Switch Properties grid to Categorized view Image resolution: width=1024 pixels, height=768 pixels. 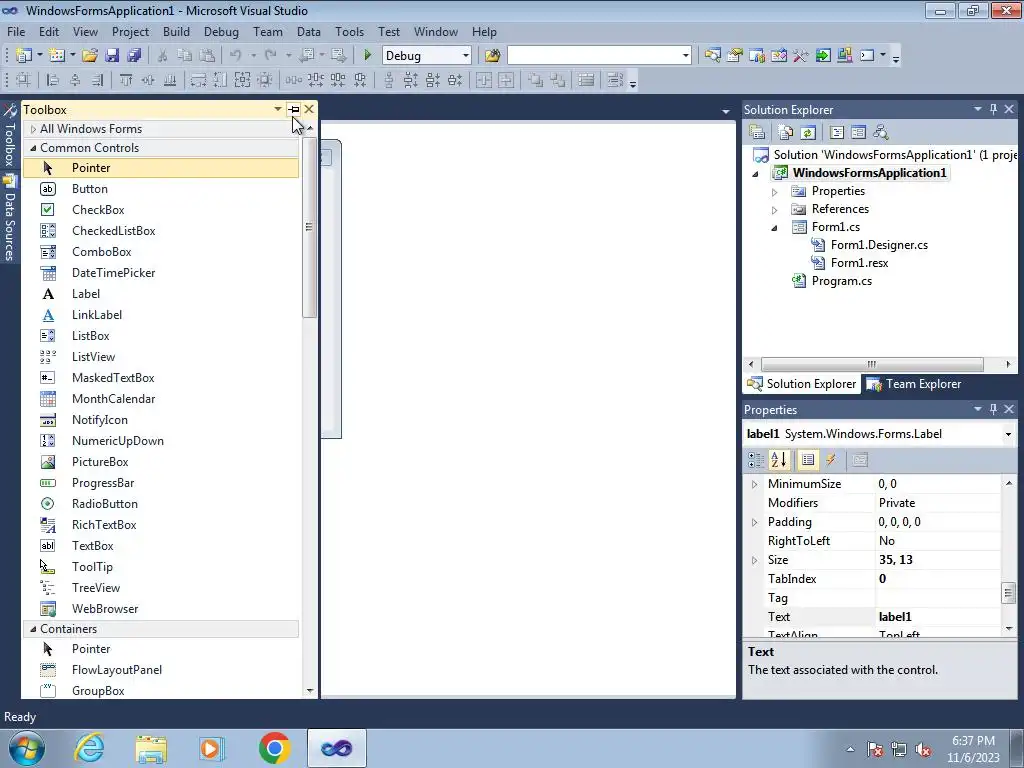pyautogui.click(x=756, y=460)
